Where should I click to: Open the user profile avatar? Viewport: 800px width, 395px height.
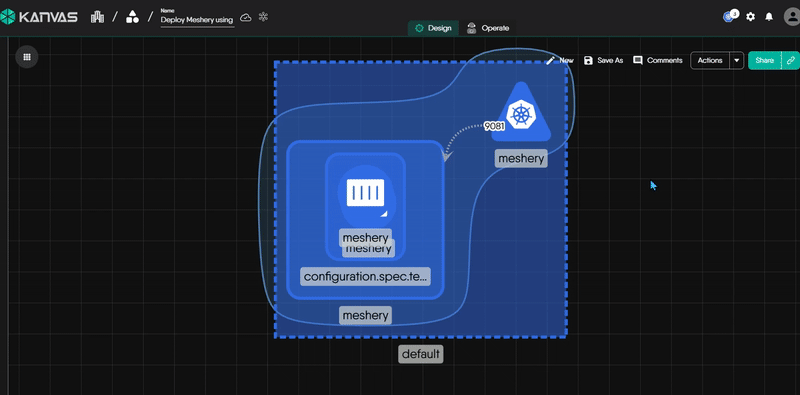[792, 17]
